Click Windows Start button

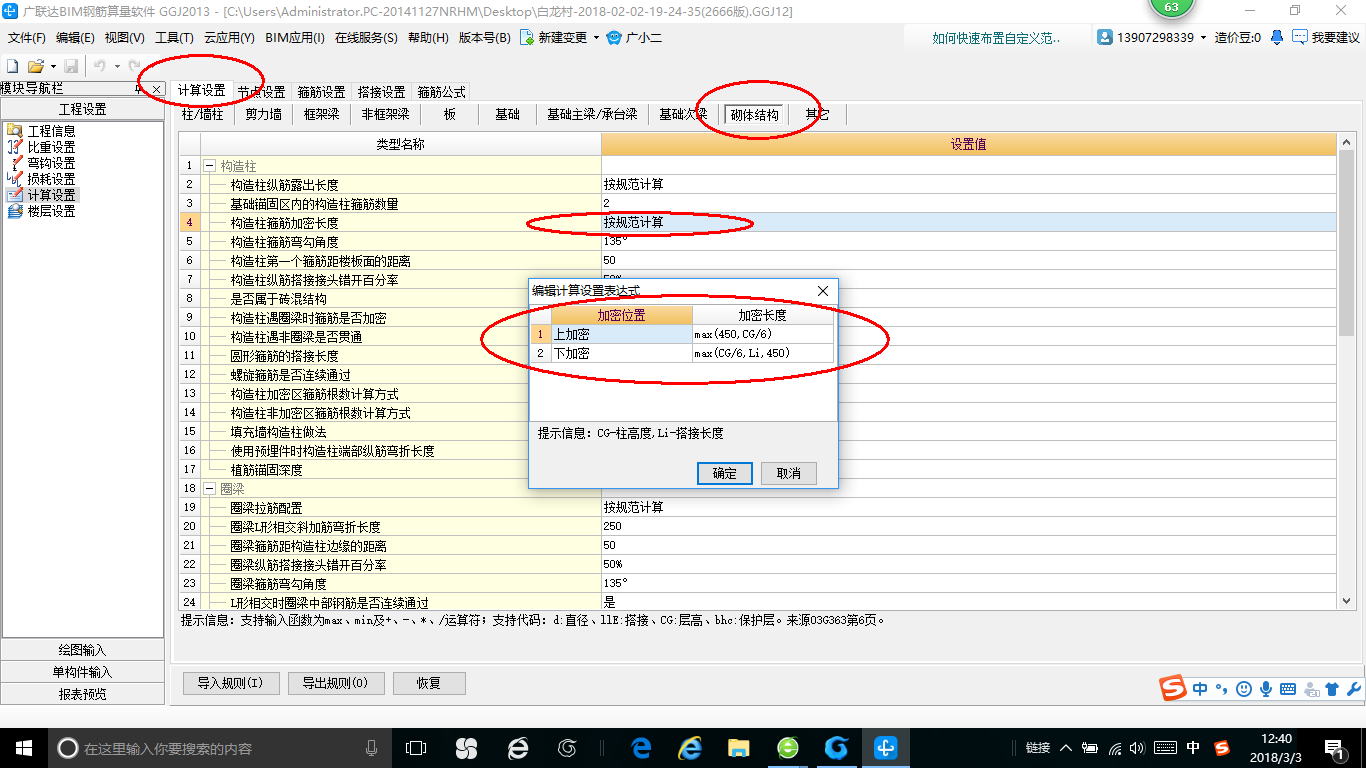[23, 747]
